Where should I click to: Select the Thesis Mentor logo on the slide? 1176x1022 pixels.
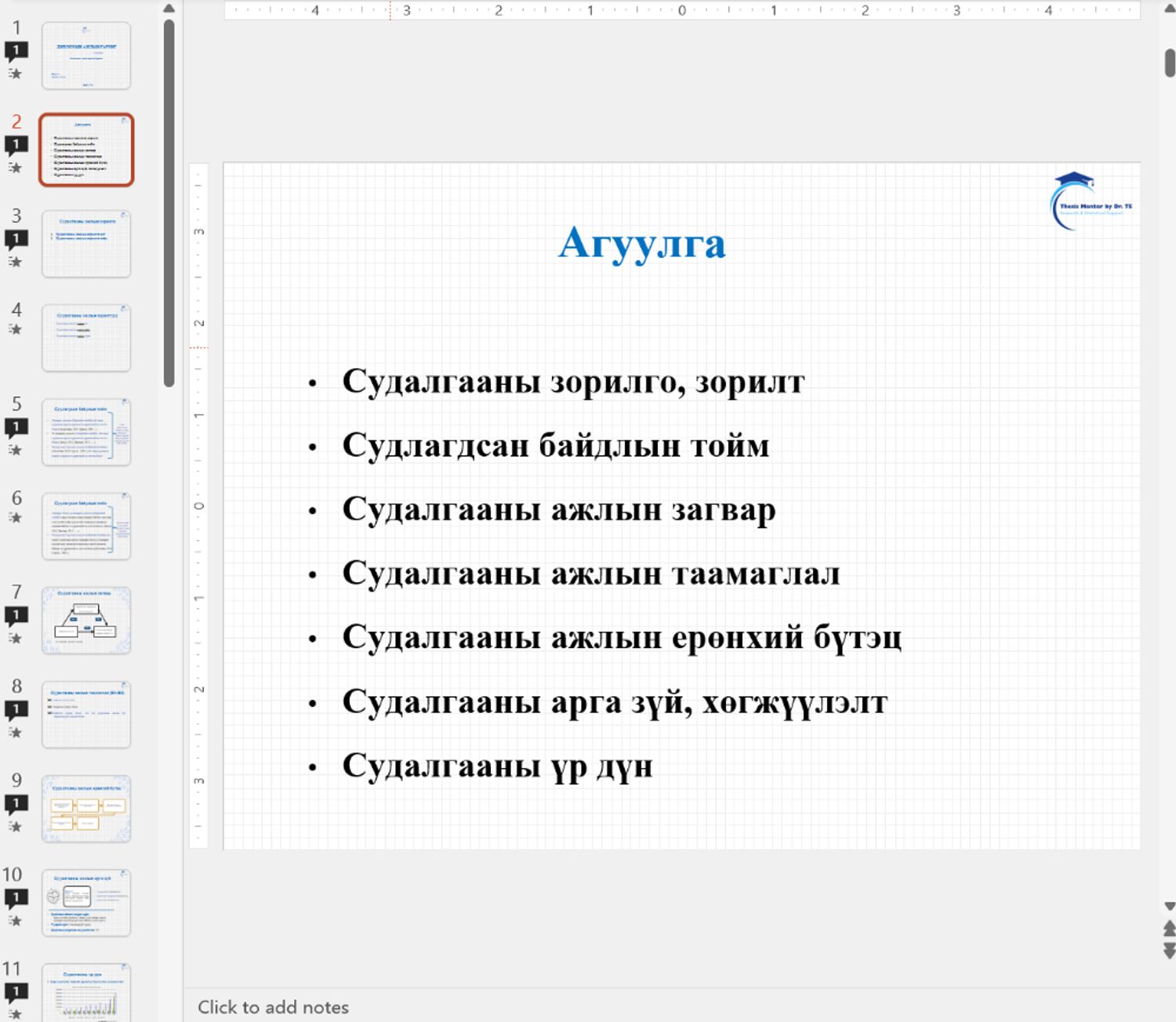[x=1091, y=201]
